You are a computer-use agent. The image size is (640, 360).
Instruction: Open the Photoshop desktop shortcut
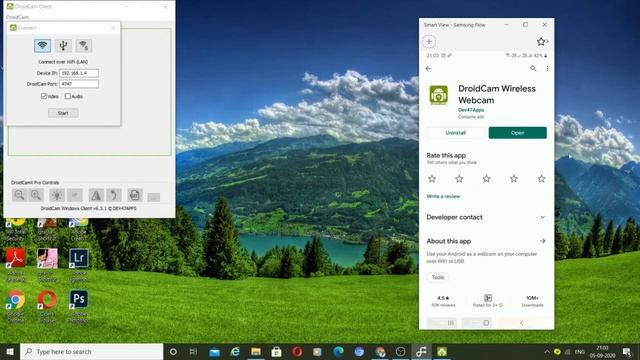[x=79, y=306]
